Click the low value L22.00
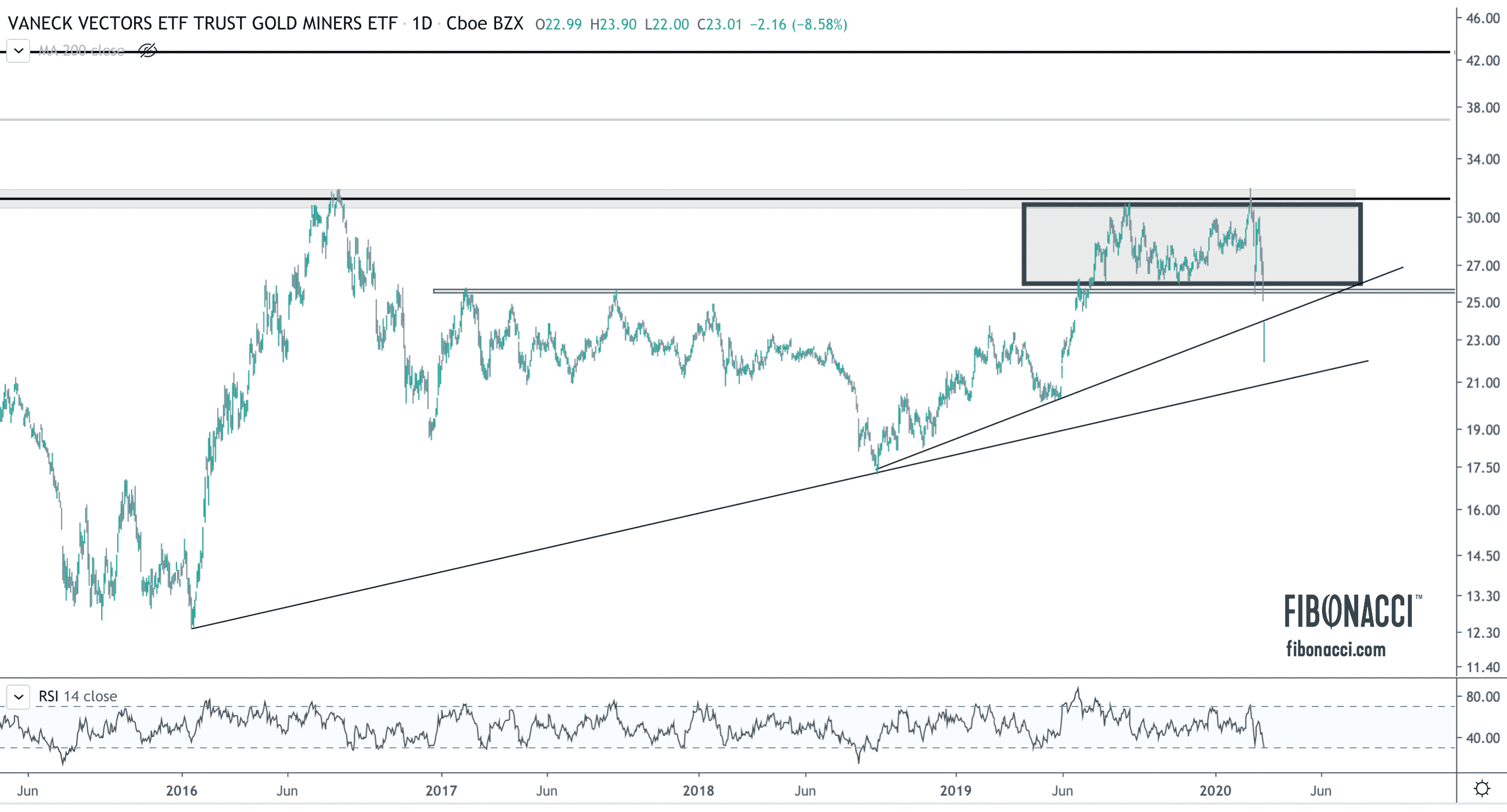 click(667, 24)
